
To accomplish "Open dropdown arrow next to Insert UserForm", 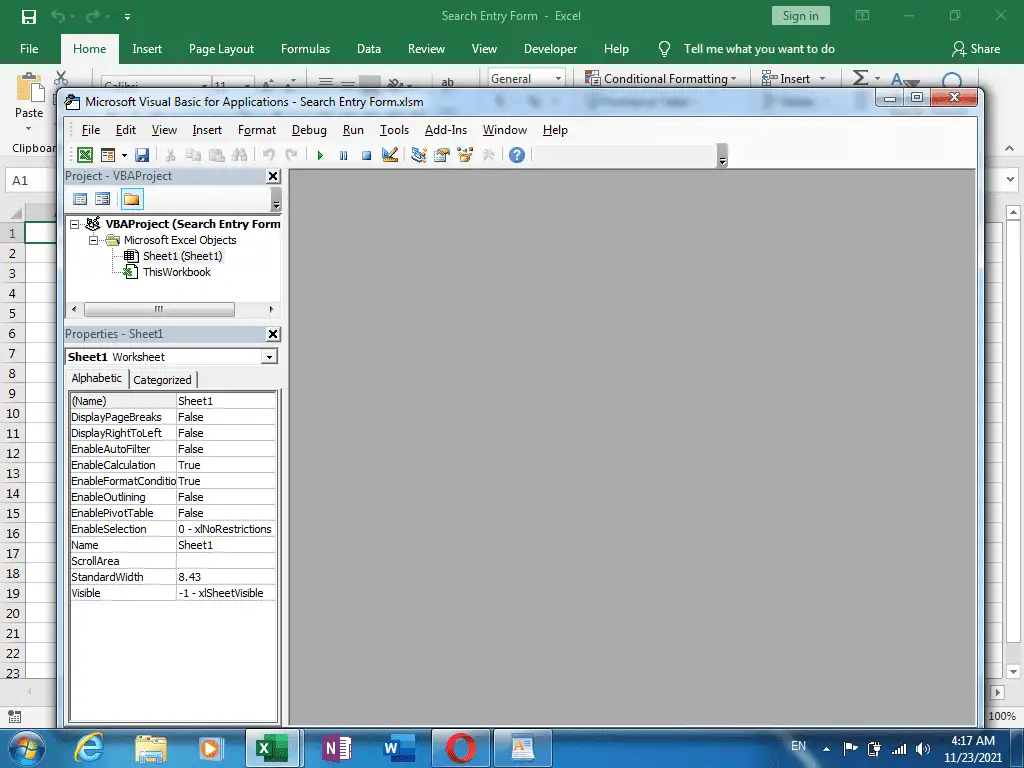I will coord(124,155).
